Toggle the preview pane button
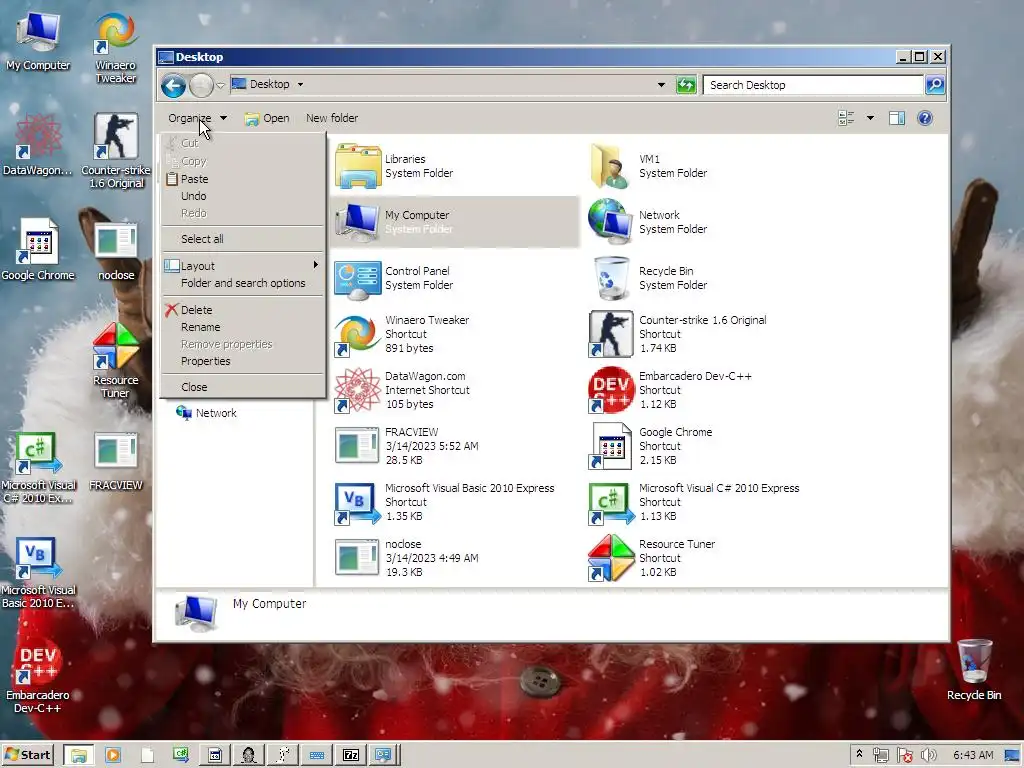1024x768 pixels. coord(897,118)
